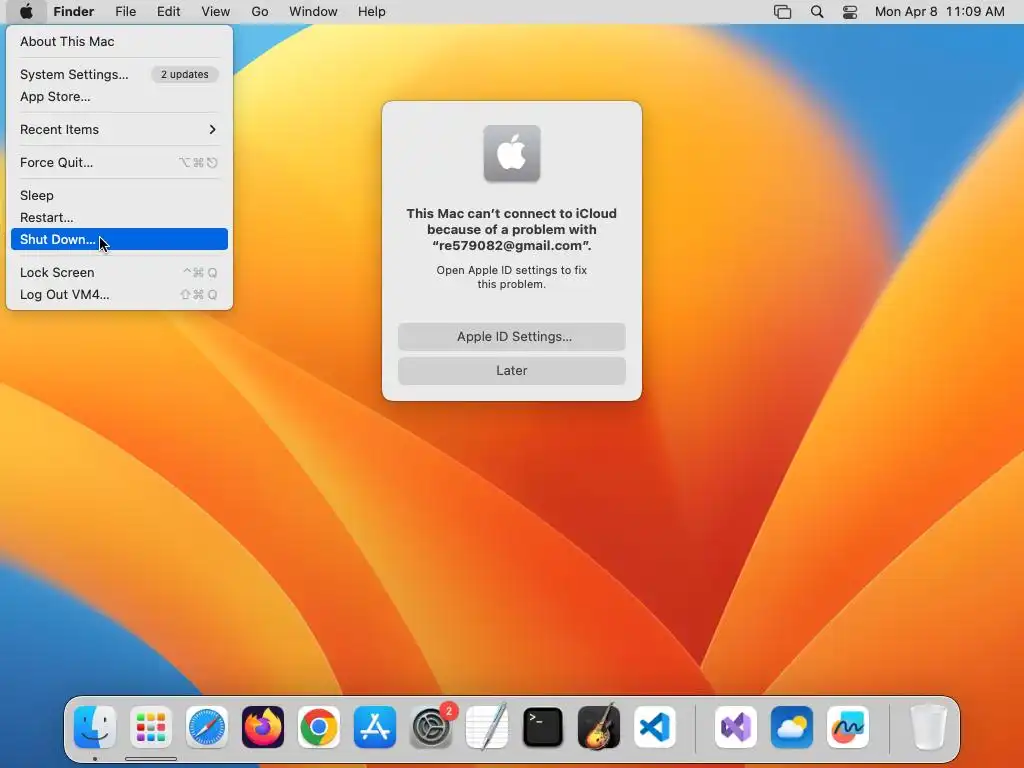Choose Force Quit…
The image size is (1024, 768).
coord(119,163)
